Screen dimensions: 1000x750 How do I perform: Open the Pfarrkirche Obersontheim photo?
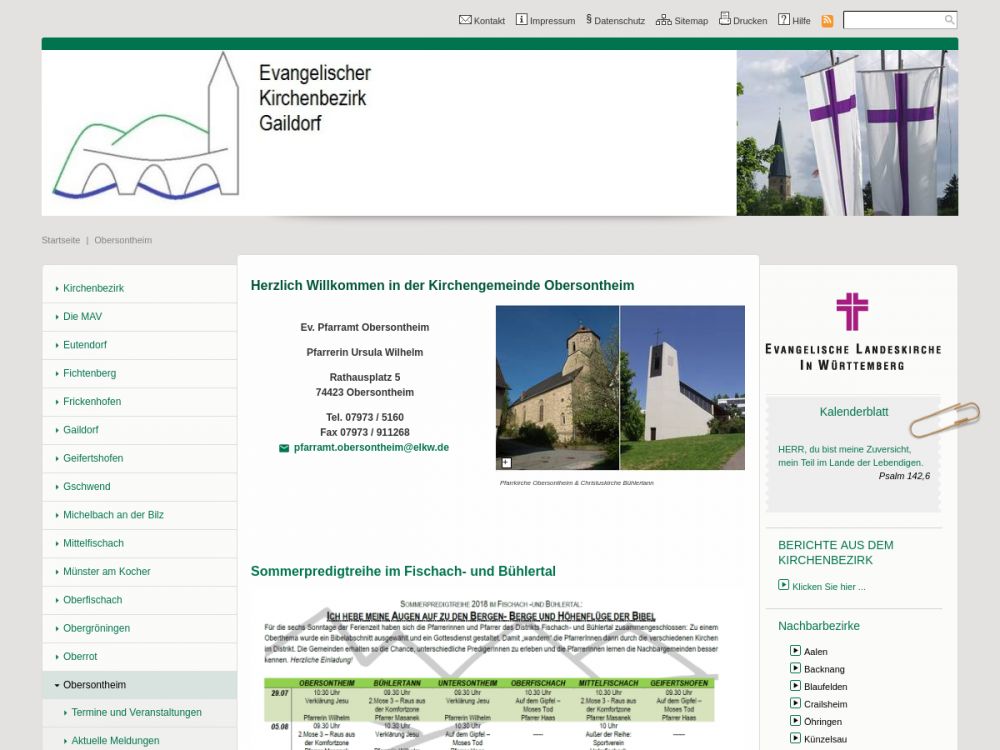pos(557,387)
